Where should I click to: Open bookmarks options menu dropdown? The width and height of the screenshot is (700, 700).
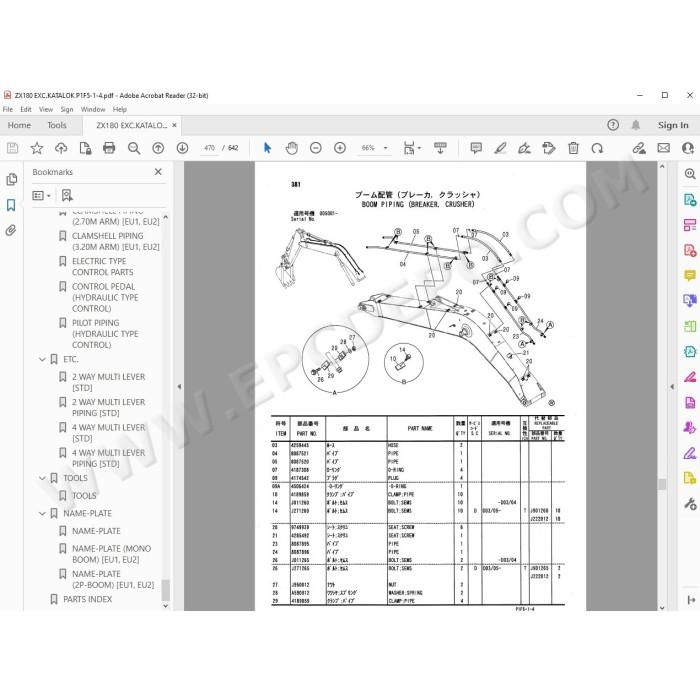point(42,196)
